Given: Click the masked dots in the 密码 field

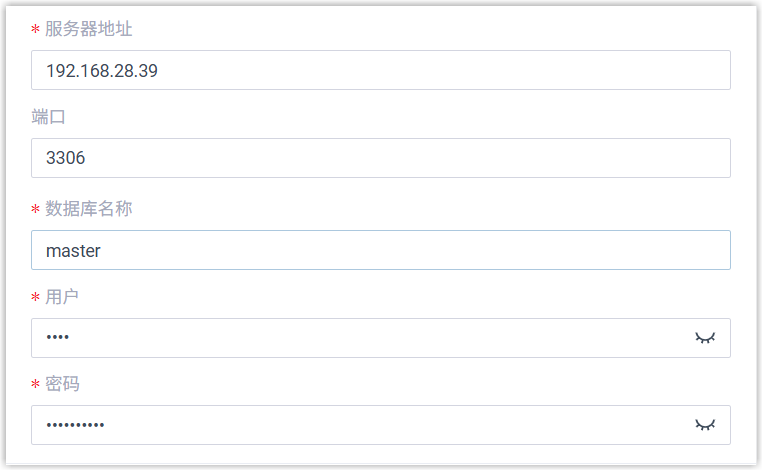Looking at the screenshot, I should tap(75, 426).
